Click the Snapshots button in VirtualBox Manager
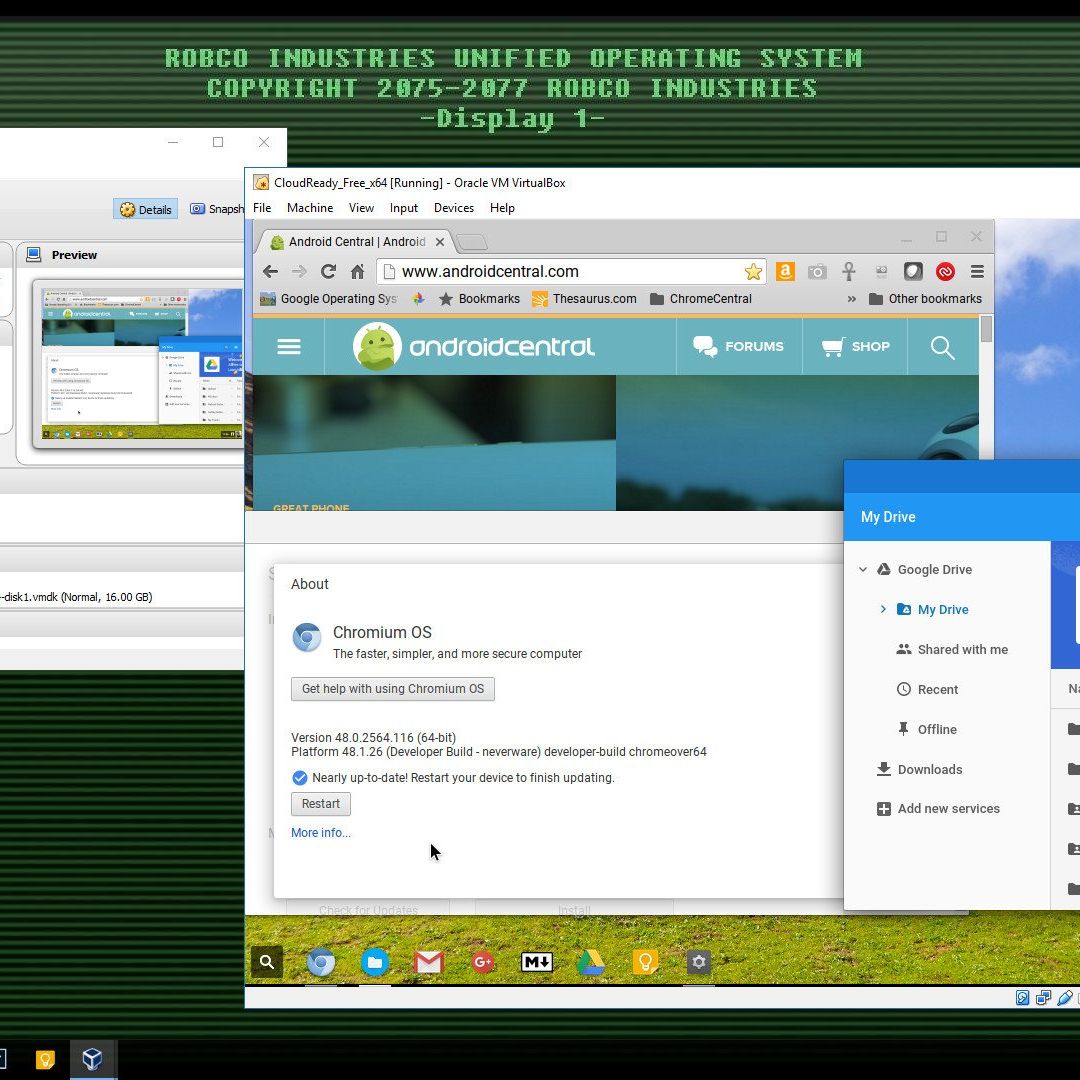Image resolution: width=1080 pixels, height=1080 pixels. coord(216,209)
